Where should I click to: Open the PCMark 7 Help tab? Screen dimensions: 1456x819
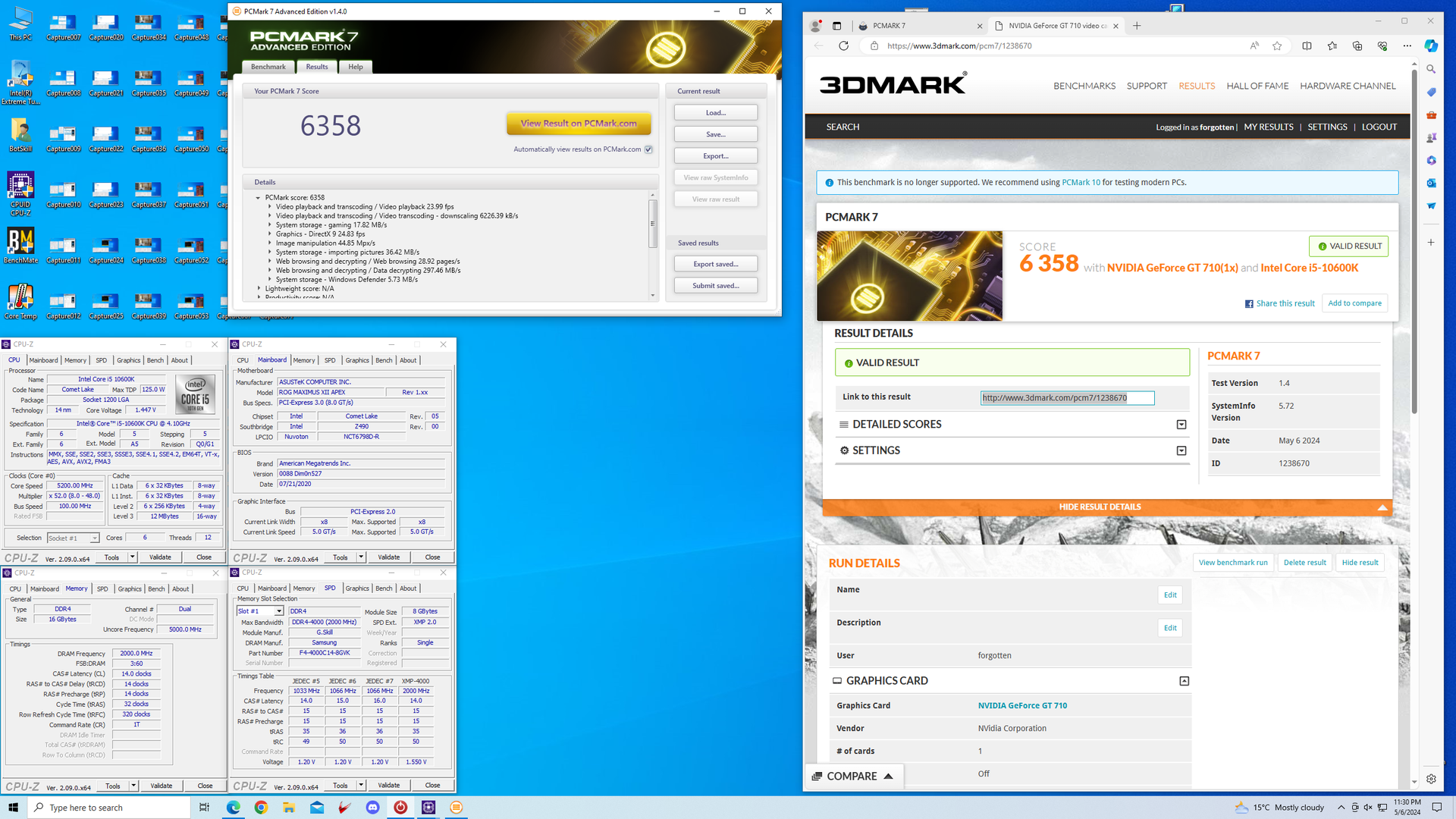(x=356, y=67)
